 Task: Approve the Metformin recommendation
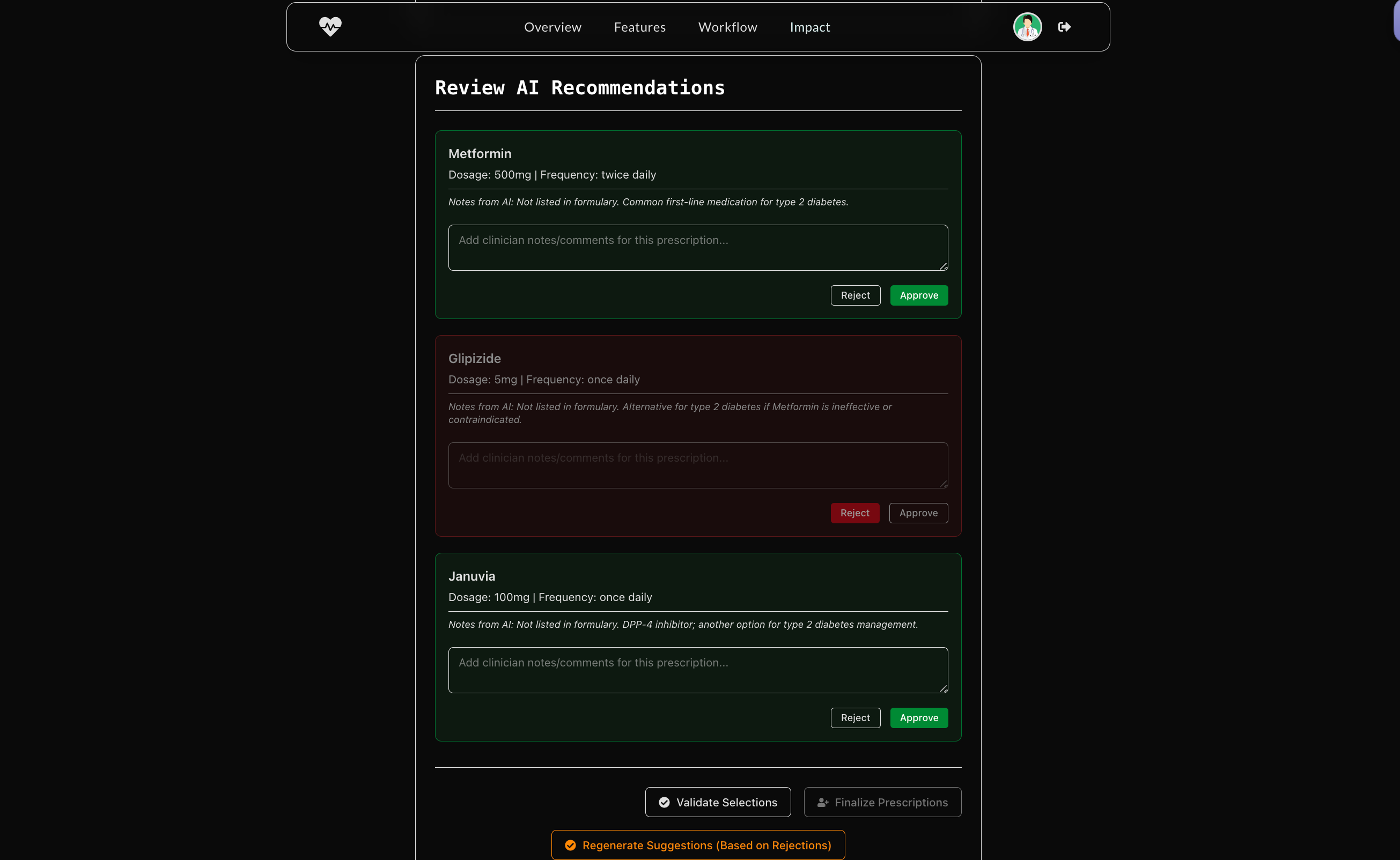point(919,295)
